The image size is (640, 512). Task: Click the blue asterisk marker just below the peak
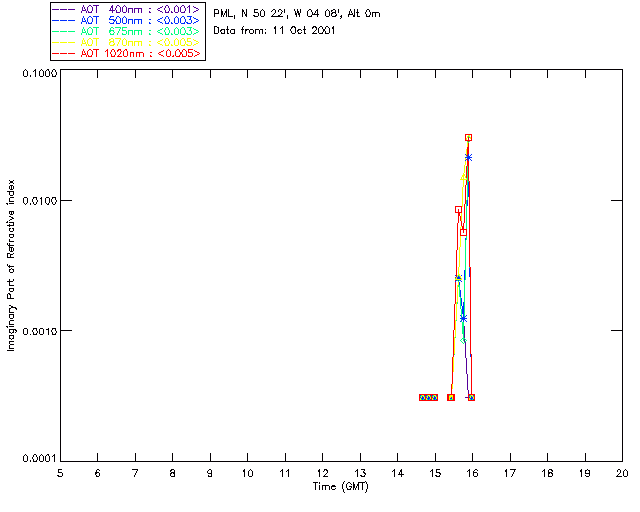(469, 157)
